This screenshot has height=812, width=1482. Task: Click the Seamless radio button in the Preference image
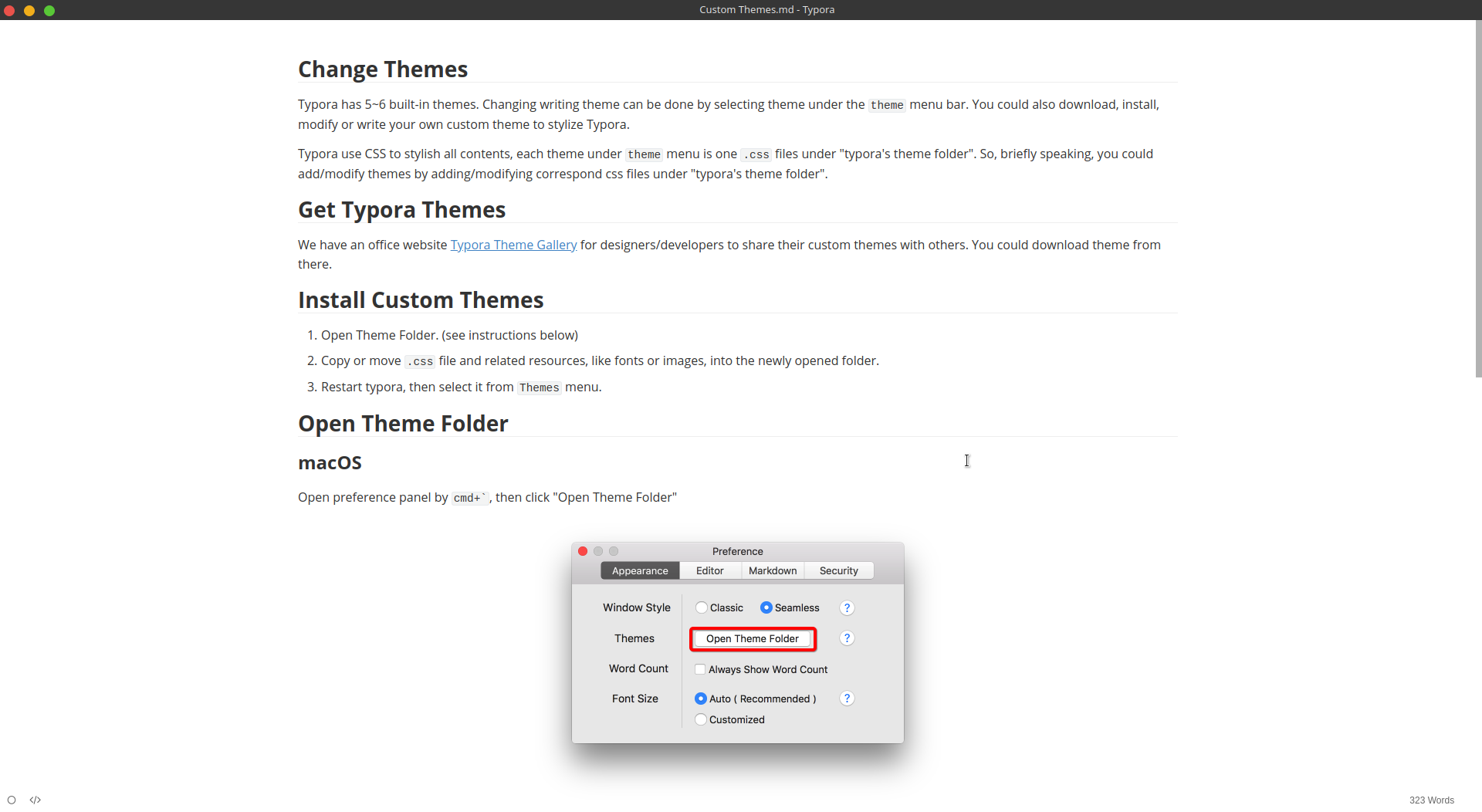click(x=766, y=607)
